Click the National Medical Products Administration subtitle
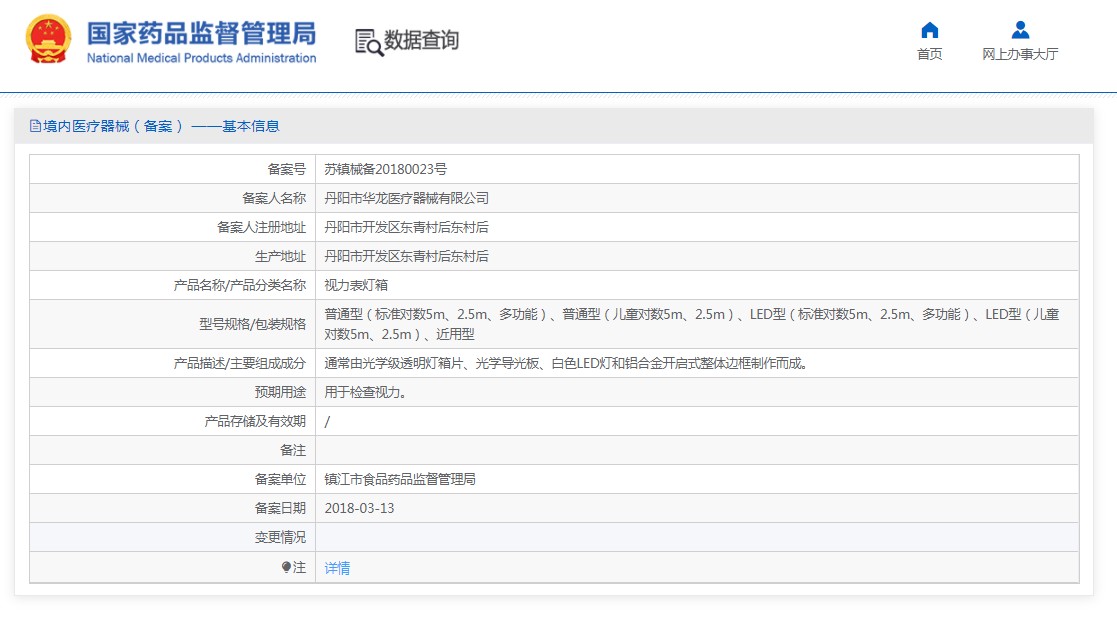1117x617 pixels. click(201, 58)
